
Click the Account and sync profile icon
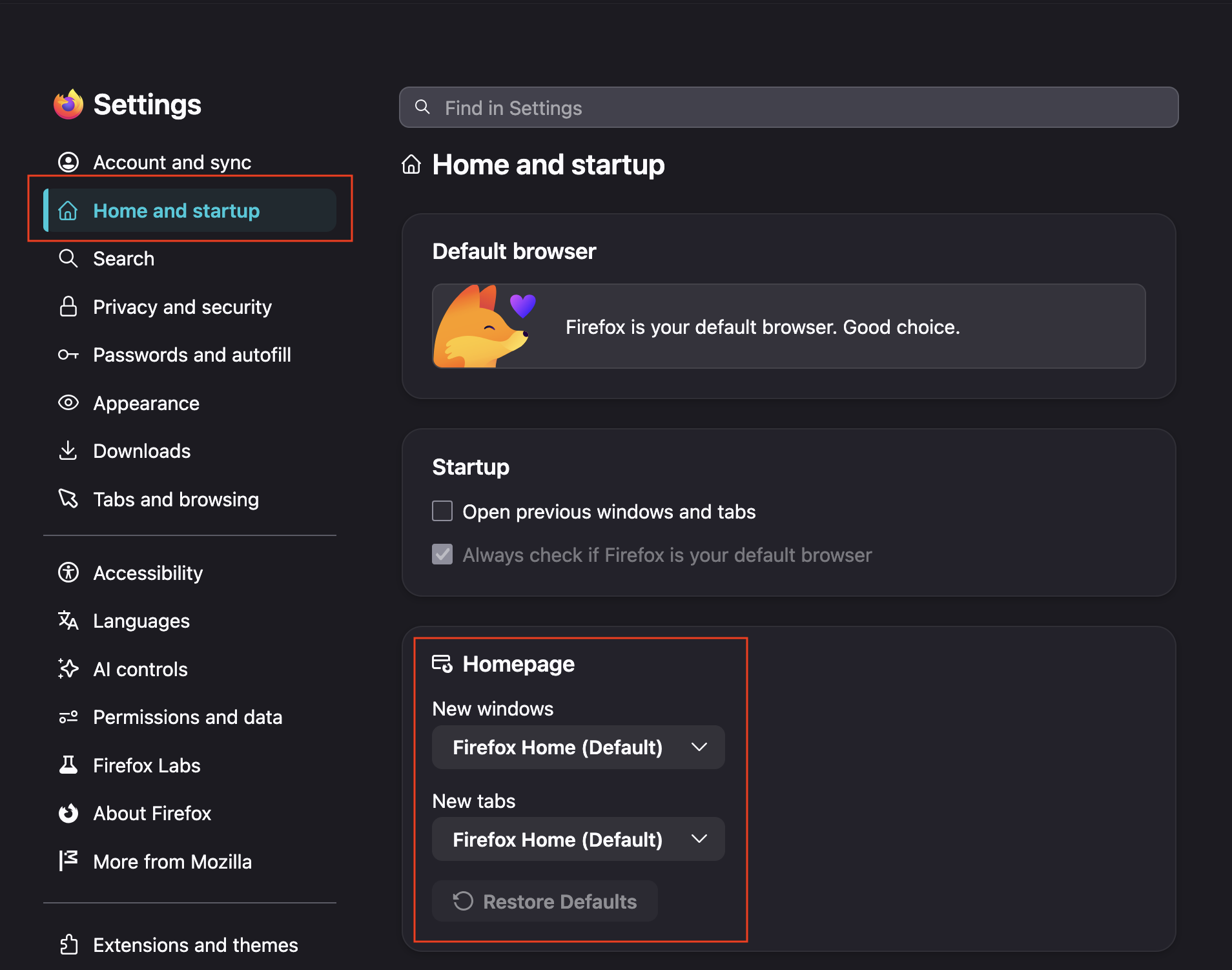tap(68, 162)
